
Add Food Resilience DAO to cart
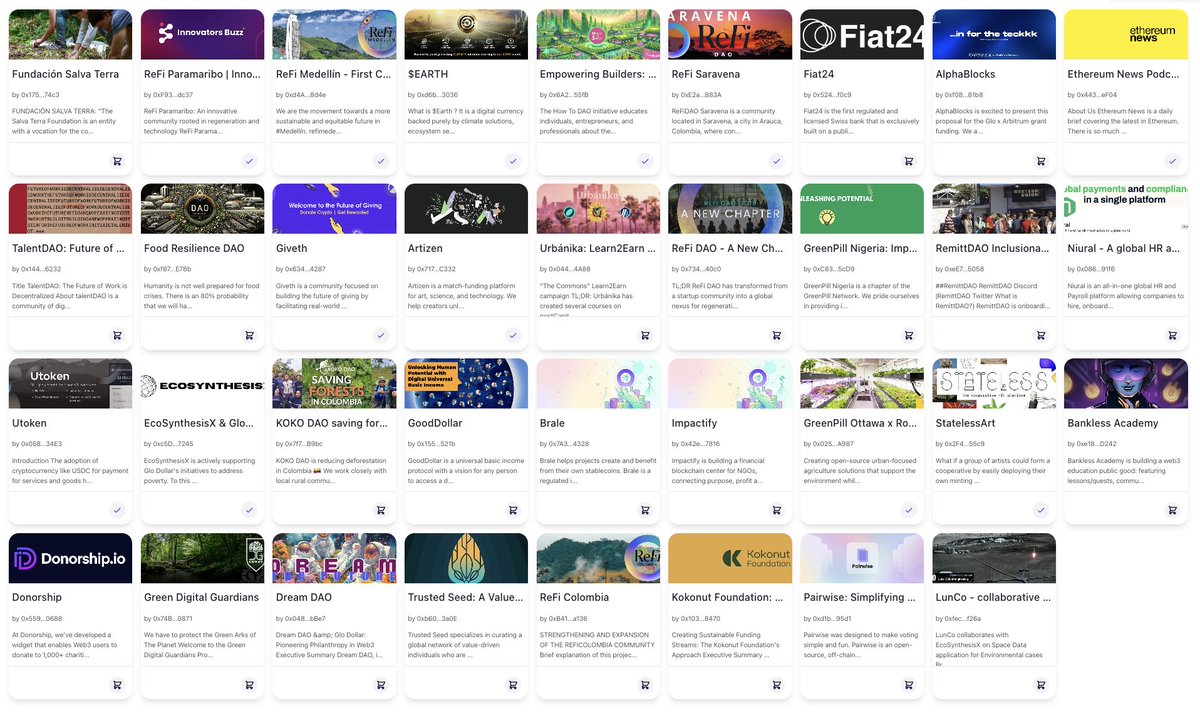[249, 335]
